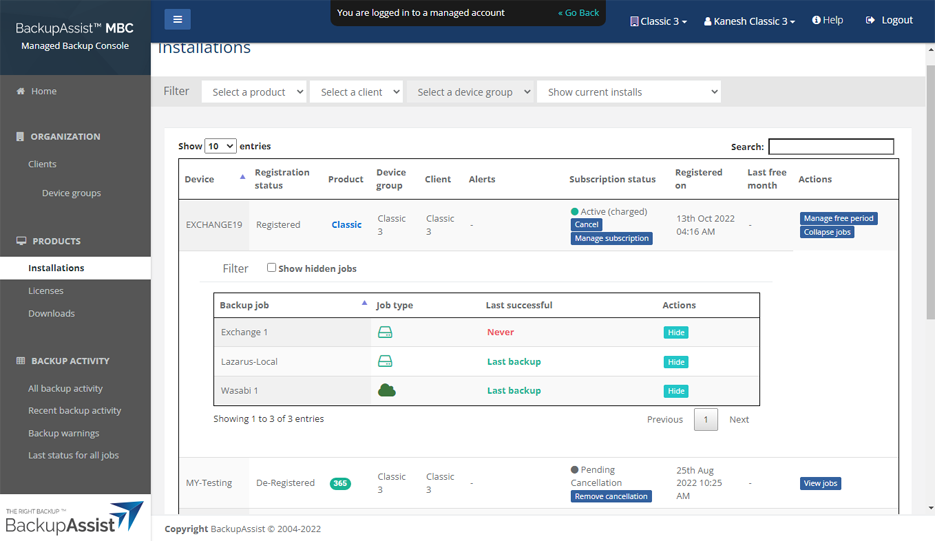Screen dimensions: 935x541
Task: Open the Show entries count dropdown
Action: coord(220,146)
